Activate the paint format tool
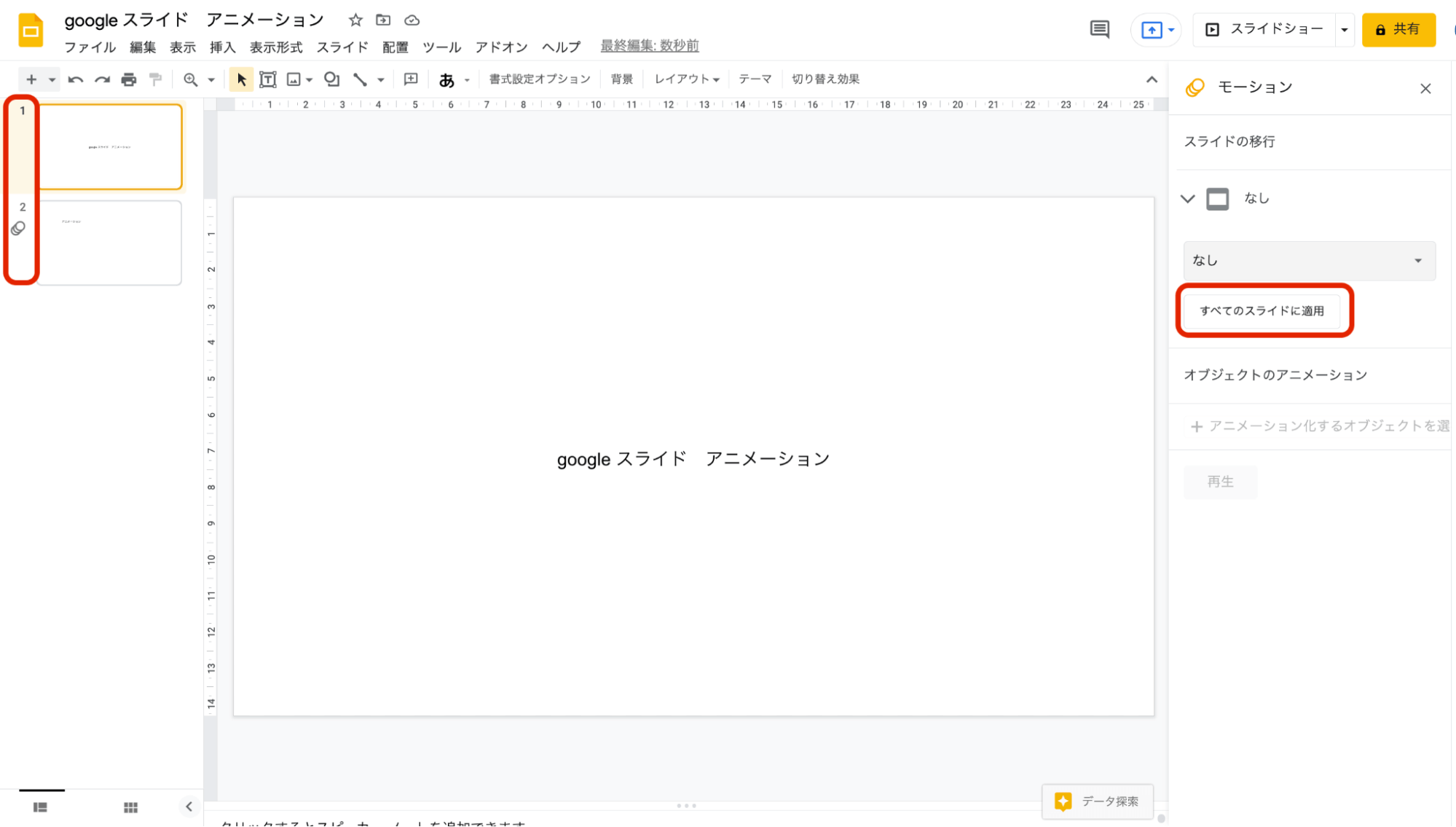 coord(155,79)
